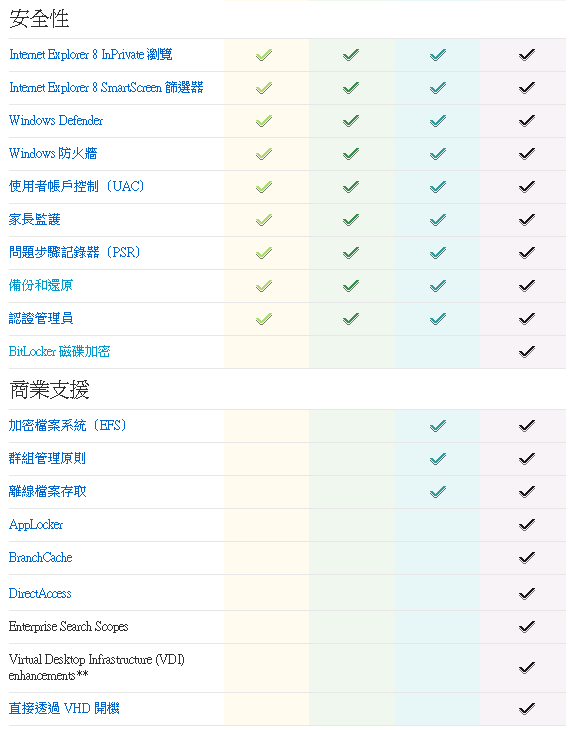Open the BranchCache link

(41, 558)
